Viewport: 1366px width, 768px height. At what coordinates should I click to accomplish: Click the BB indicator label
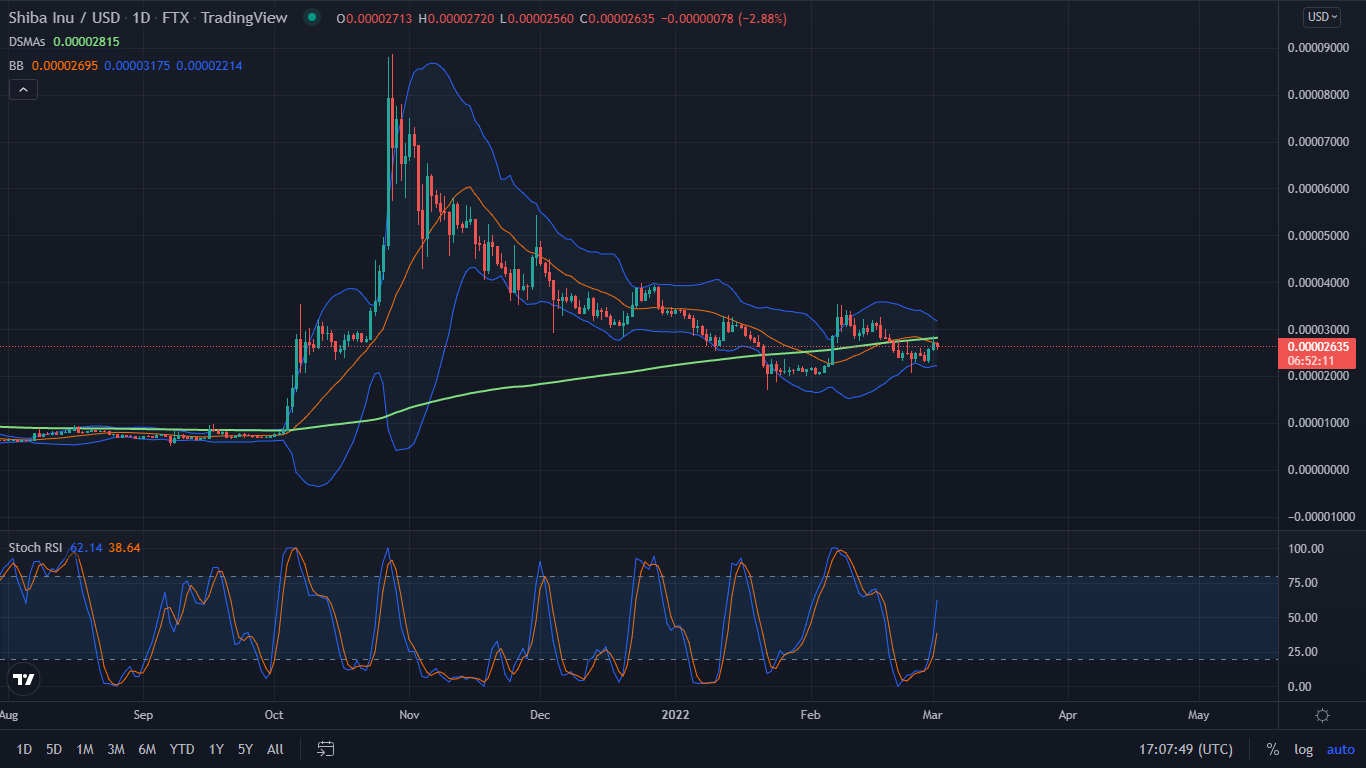(x=17, y=65)
